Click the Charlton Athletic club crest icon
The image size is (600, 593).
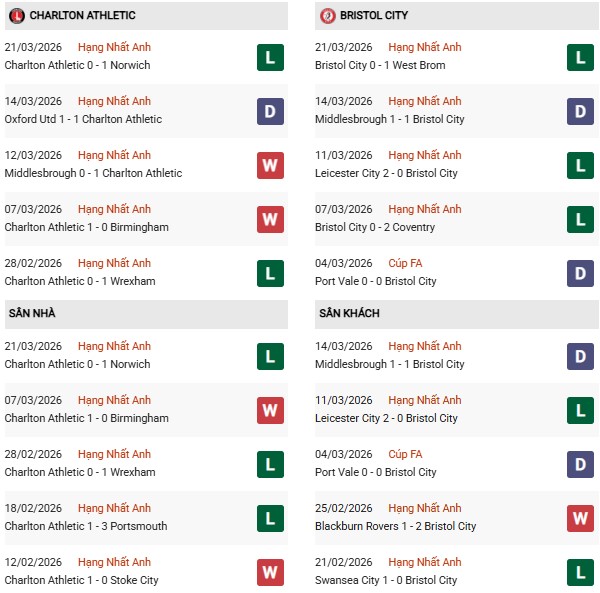(15, 16)
